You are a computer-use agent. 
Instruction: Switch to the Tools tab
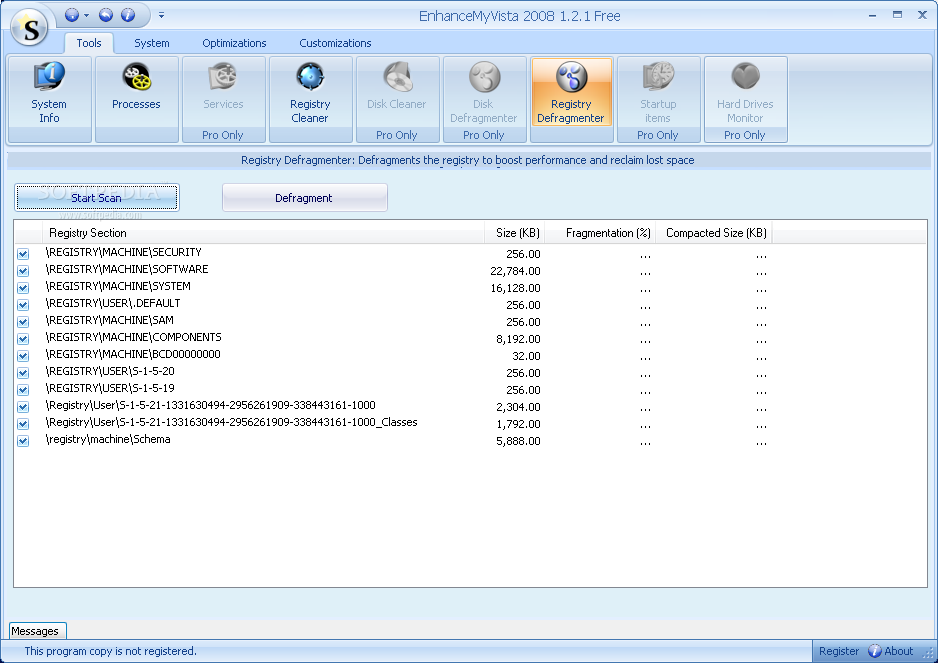click(89, 43)
